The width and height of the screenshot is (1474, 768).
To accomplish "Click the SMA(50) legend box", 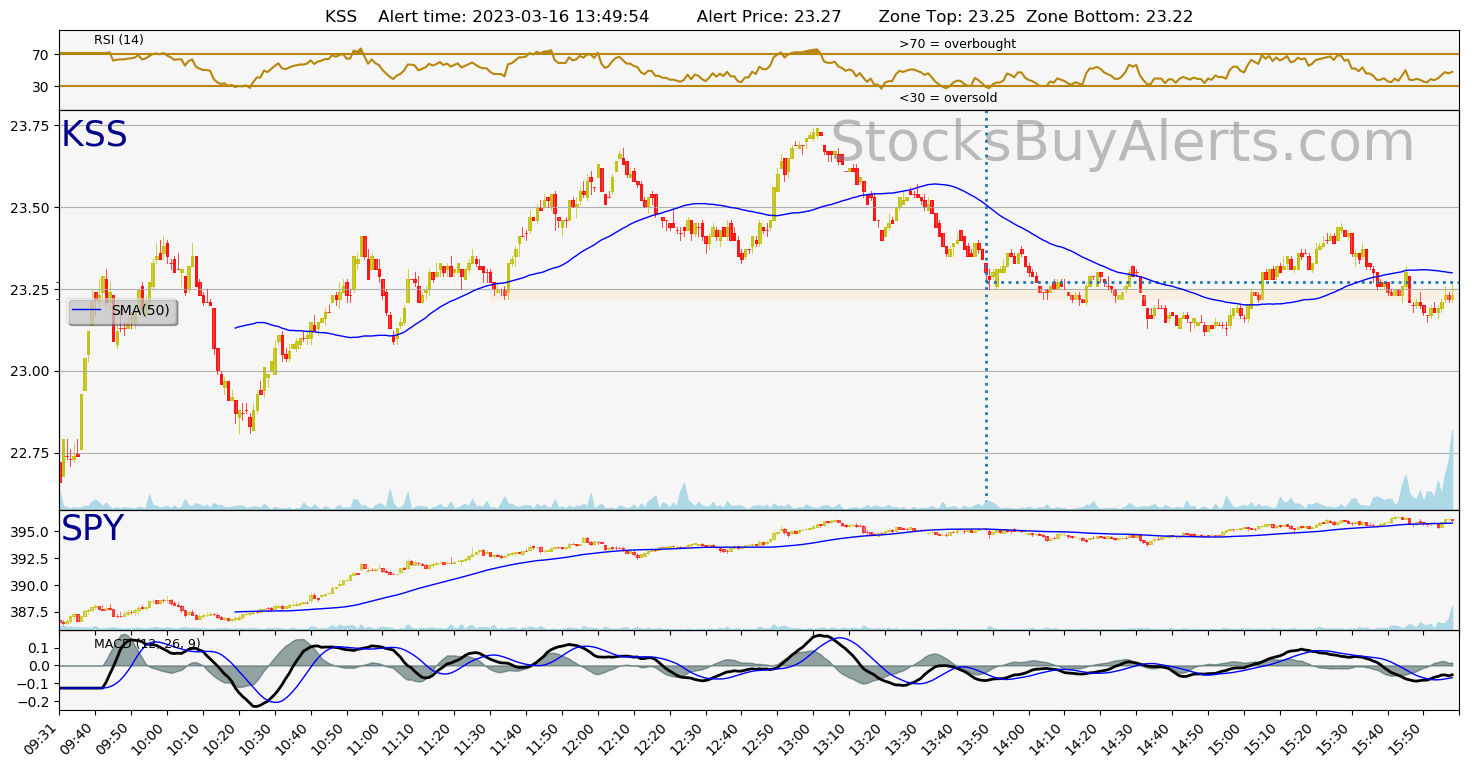I will click(122, 311).
